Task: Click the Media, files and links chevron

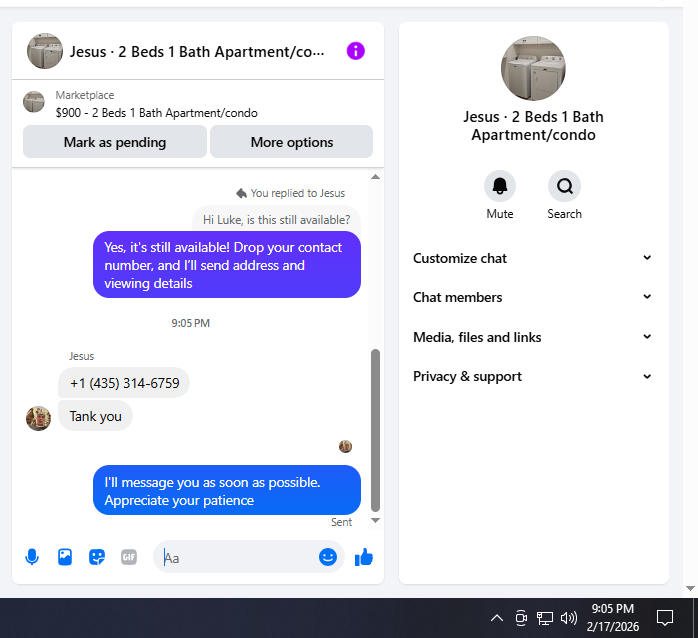Action: [647, 337]
